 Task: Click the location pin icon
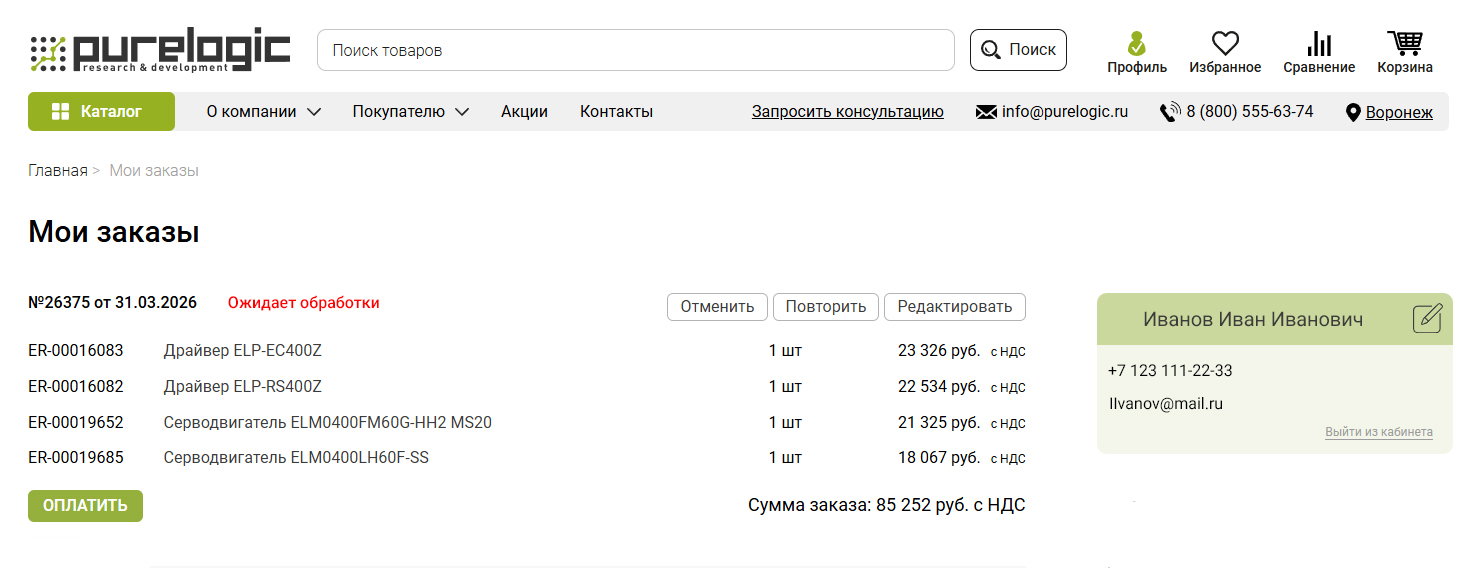[x=1354, y=113]
